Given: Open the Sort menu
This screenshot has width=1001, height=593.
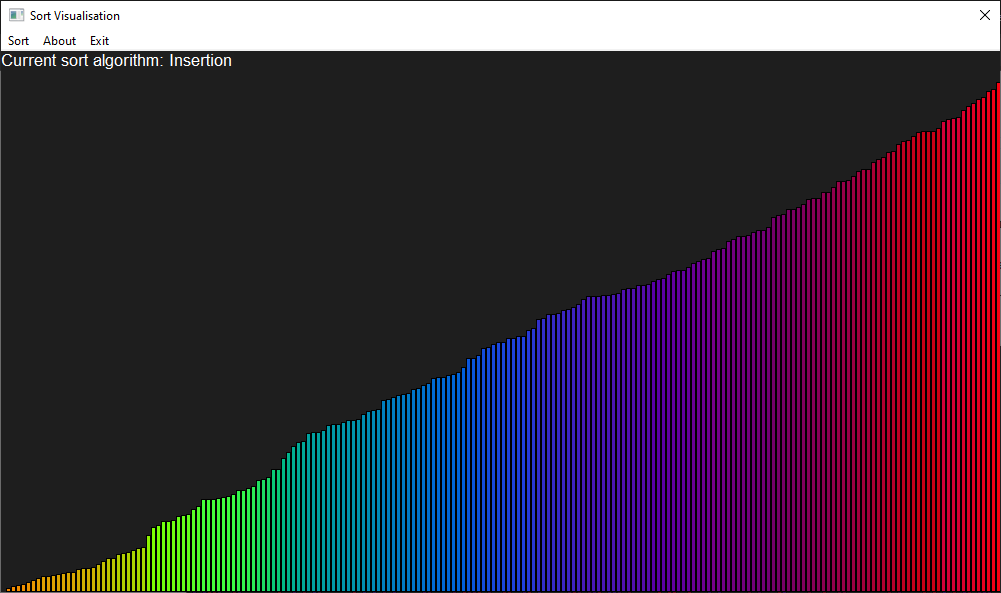Looking at the screenshot, I should (18, 41).
